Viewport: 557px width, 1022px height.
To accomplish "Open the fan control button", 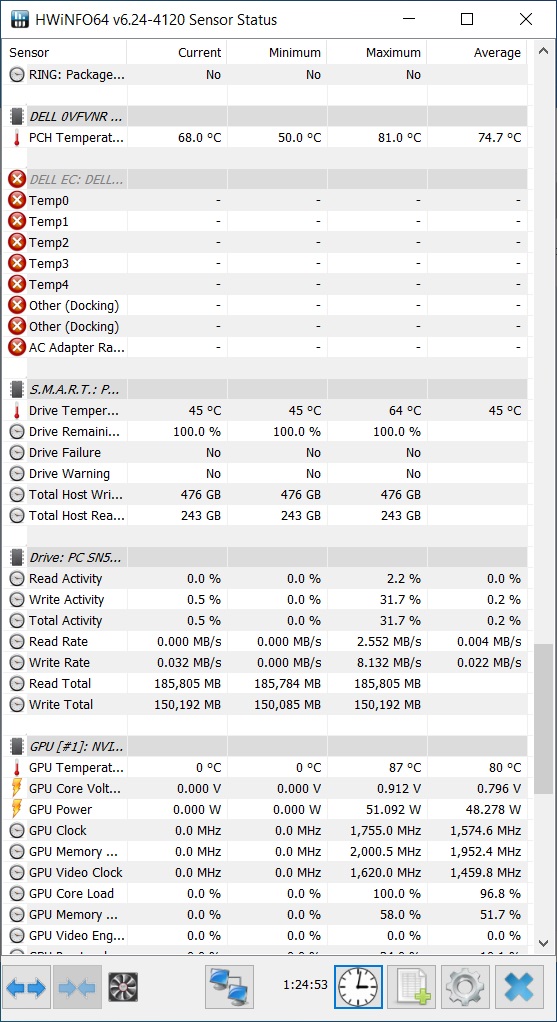I will [122, 987].
